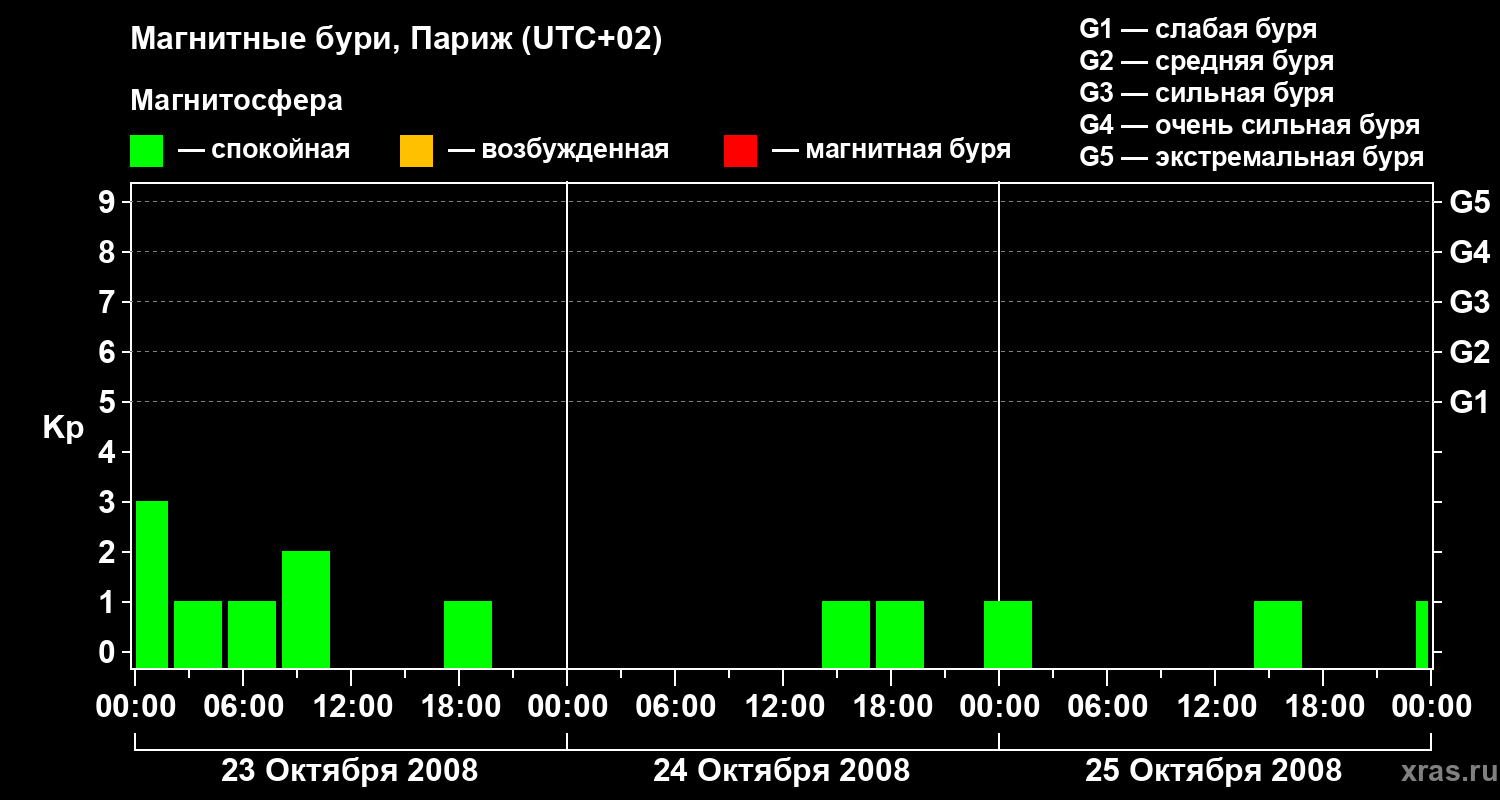1500x800 pixels.
Task: Click the right-axis 'G2' level label
Action: pyautogui.click(x=1469, y=352)
